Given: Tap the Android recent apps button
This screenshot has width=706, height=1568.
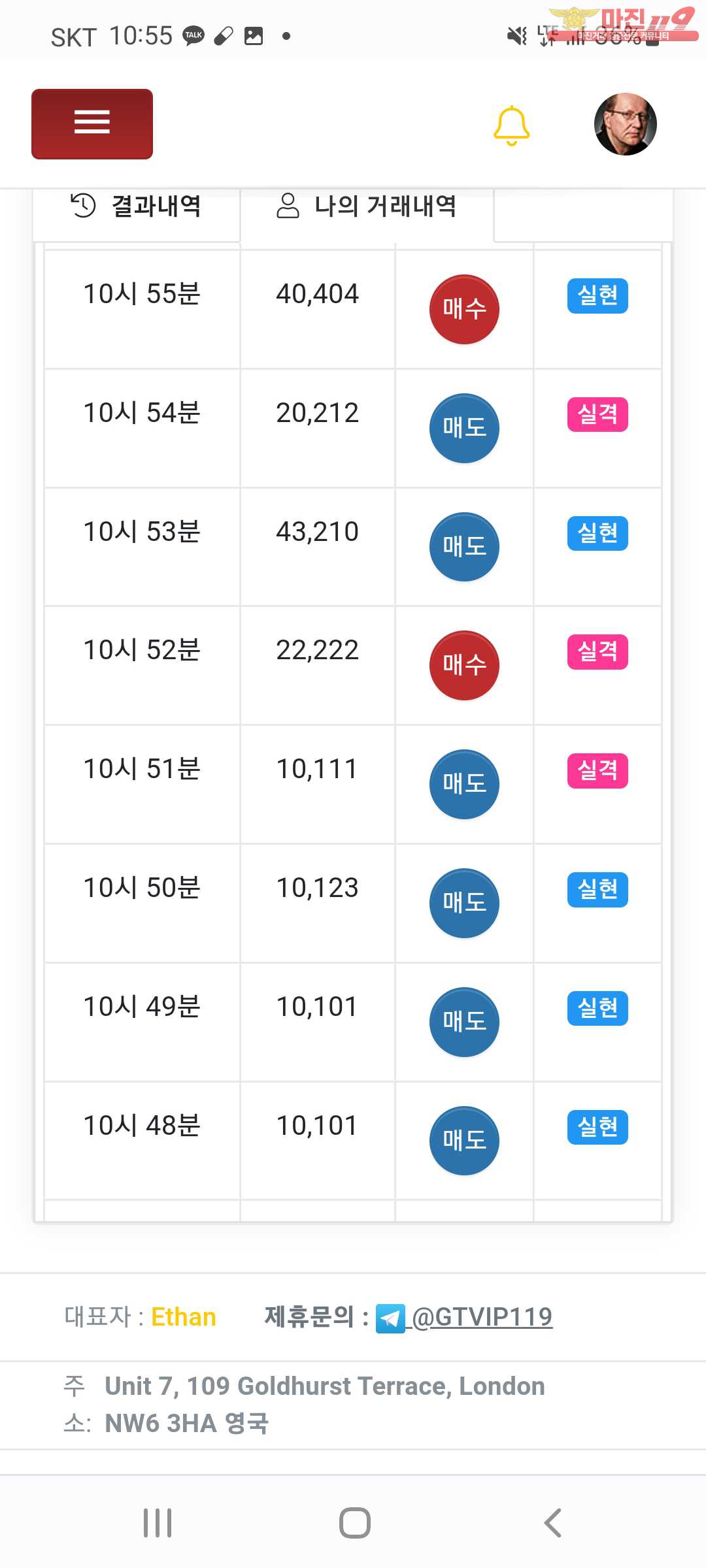Looking at the screenshot, I should [158, 1523].
